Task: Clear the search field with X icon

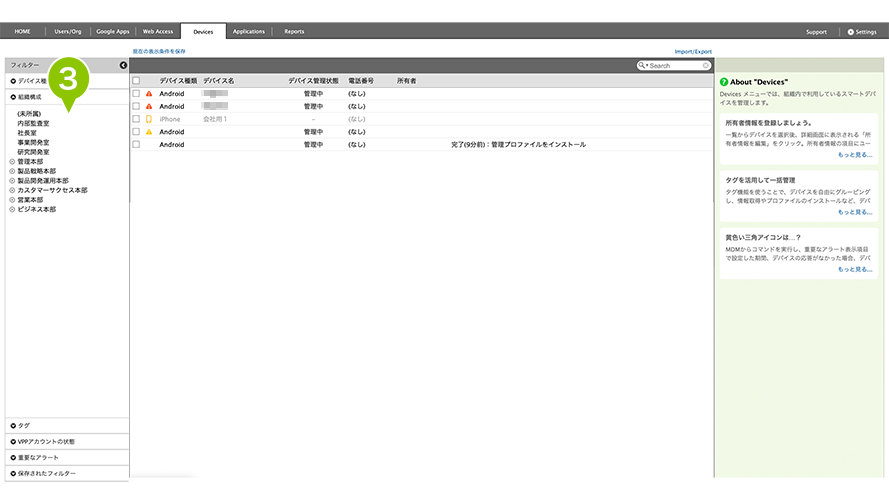Action: pos(706,65)
